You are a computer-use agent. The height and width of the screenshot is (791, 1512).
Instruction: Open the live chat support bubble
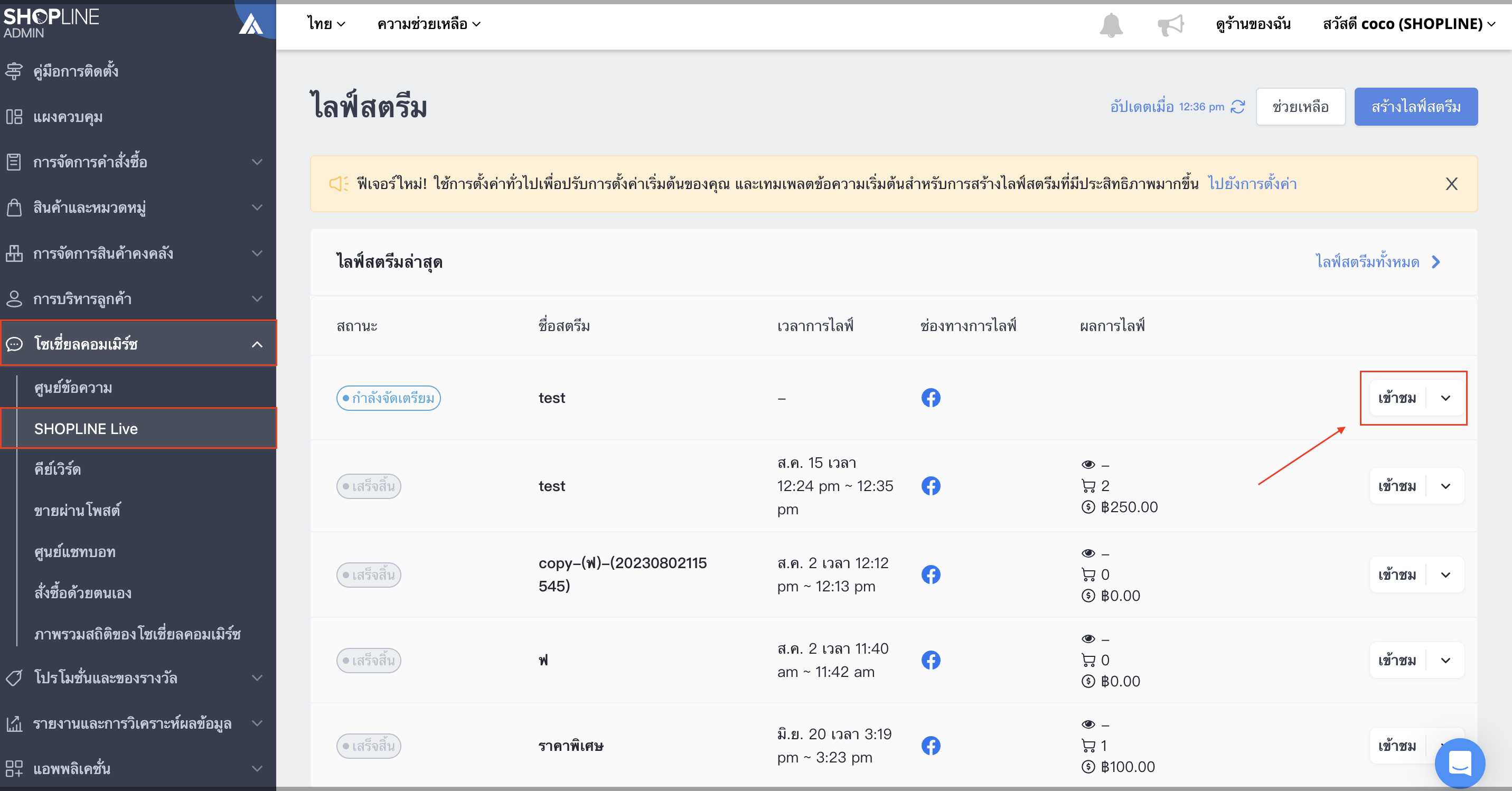point(1460,763)
